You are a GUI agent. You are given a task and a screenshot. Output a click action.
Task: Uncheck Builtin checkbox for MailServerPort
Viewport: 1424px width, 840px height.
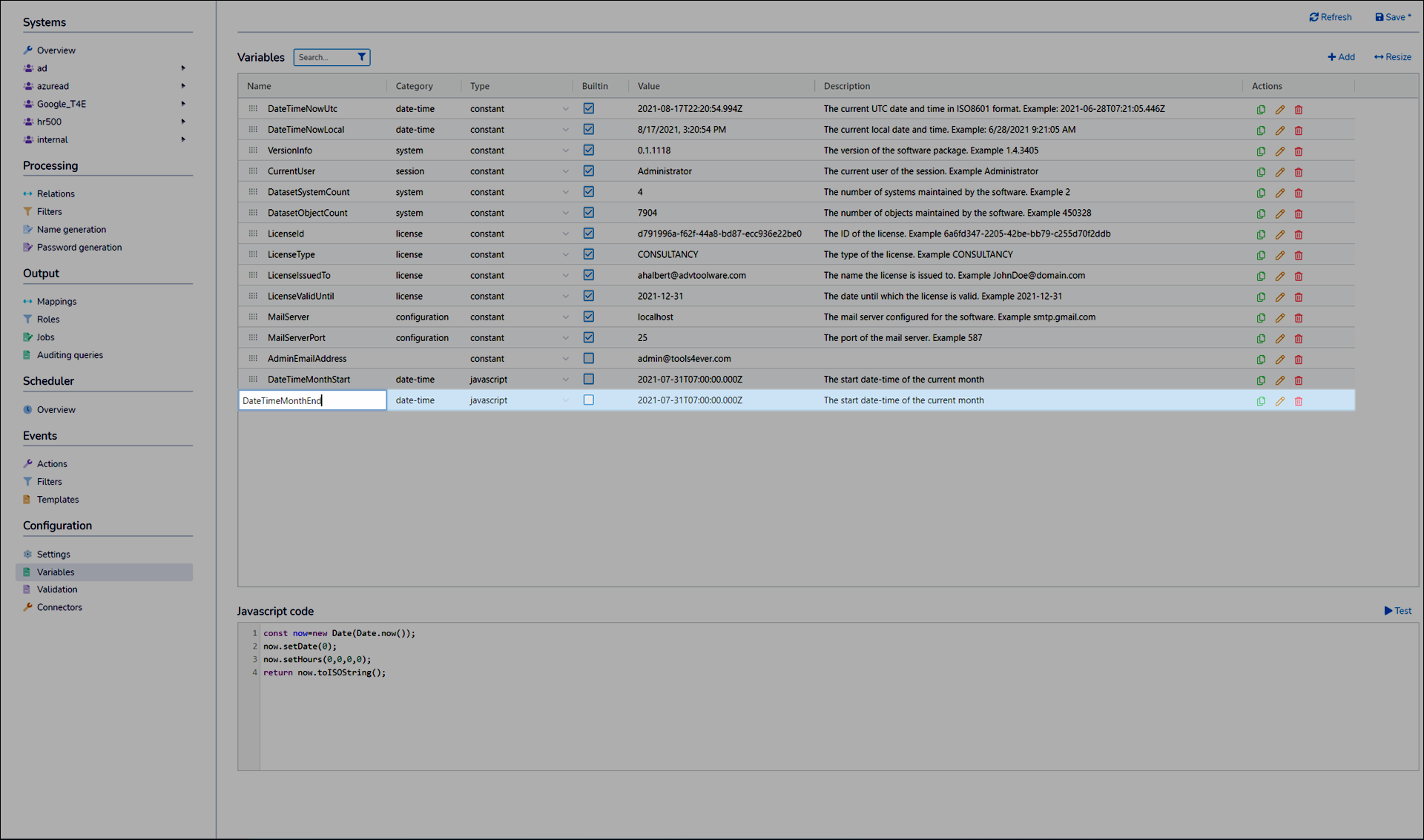coord(589,337)
